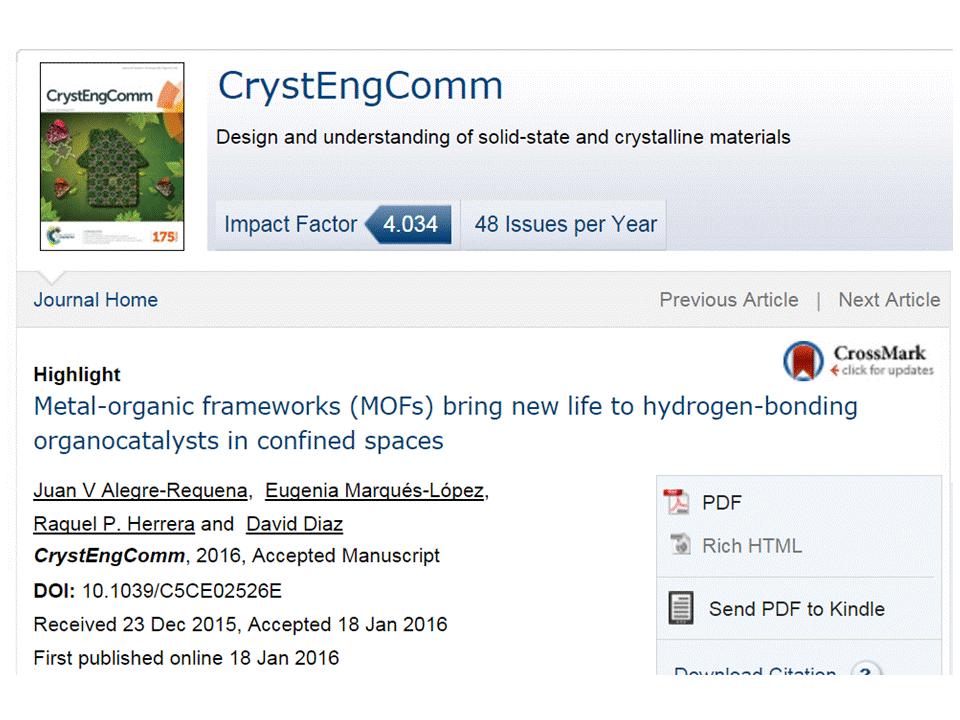Screen dimensions: 960x720
Task: Navigate to Previous Article
Action: pos(729,300)
